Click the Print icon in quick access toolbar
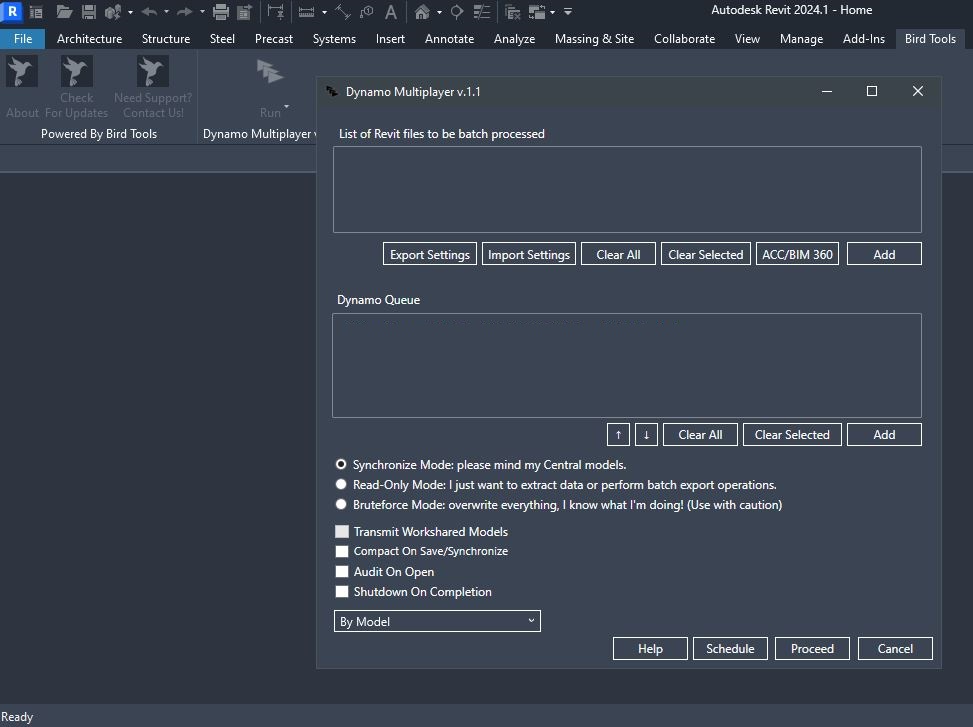 coord(221,12)
